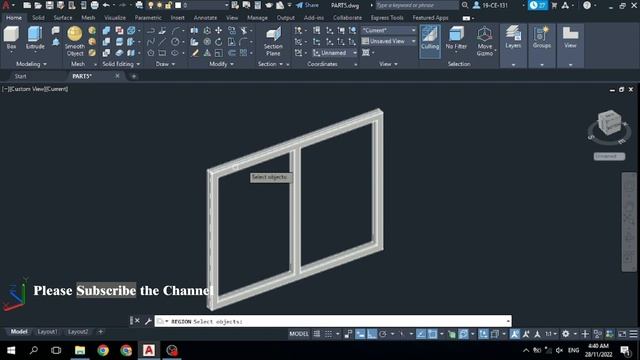Click the Start drawing tab

point(20,76)
